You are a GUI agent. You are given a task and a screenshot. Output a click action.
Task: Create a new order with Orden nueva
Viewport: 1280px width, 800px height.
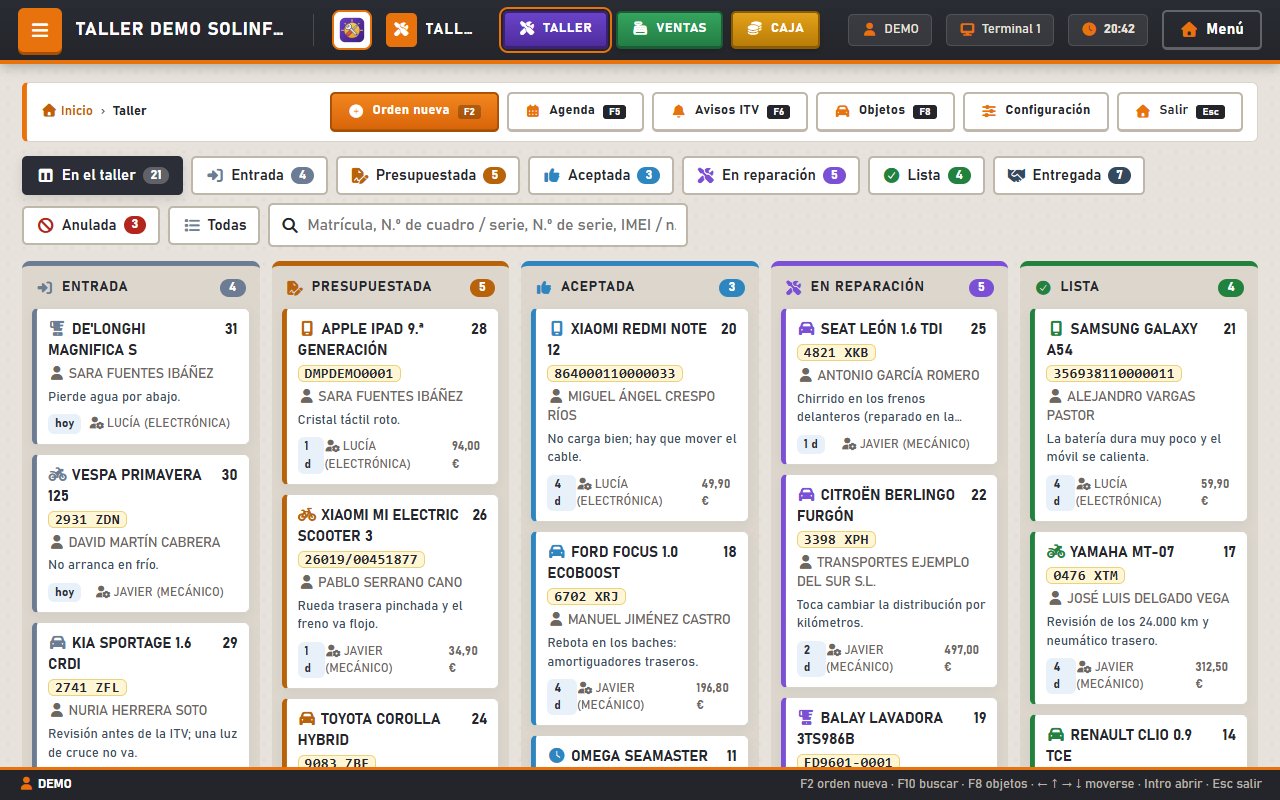click(x=414, y=111)
